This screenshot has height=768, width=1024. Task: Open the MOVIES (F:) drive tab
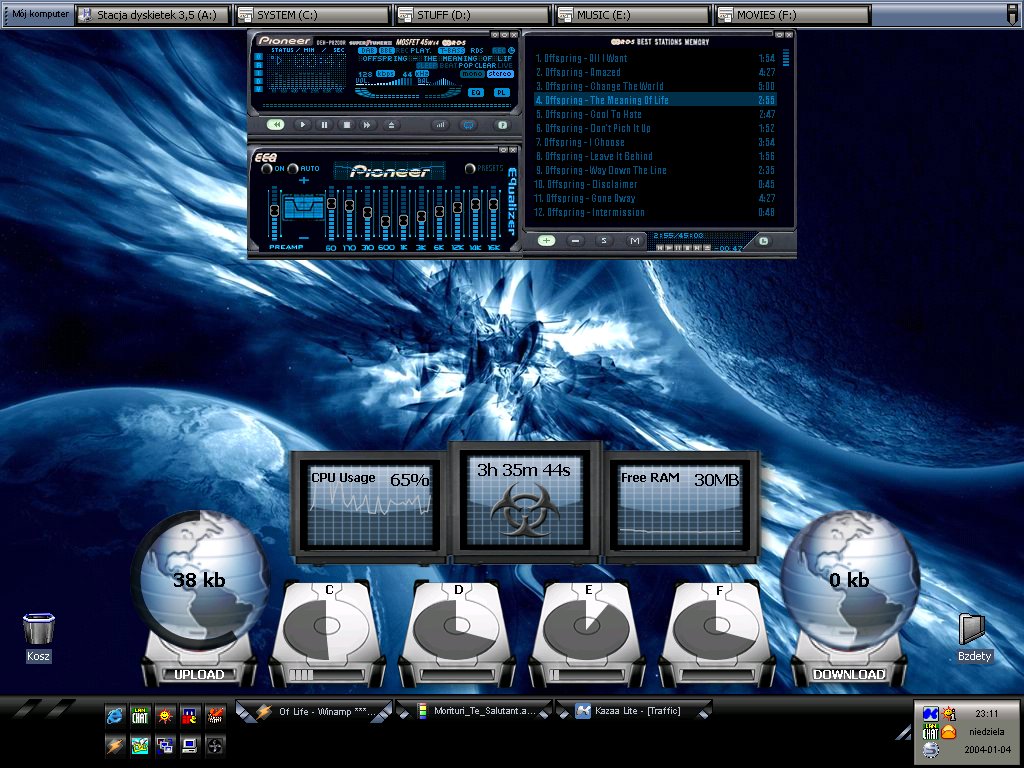click(793, 14)
